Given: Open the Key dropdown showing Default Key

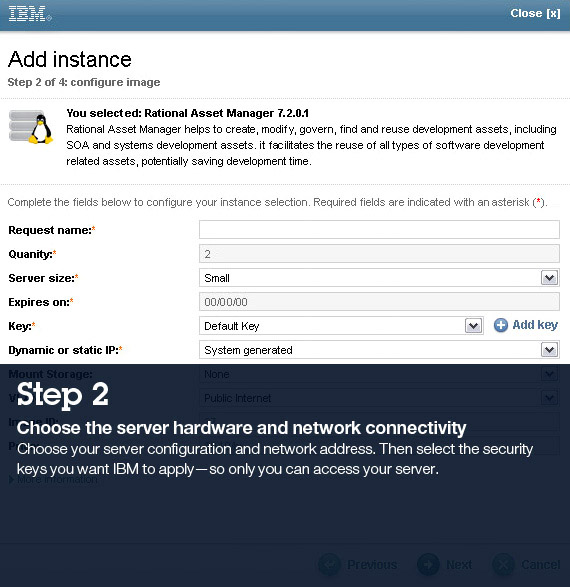Looking at the screenshot, I should click(341, 326).
